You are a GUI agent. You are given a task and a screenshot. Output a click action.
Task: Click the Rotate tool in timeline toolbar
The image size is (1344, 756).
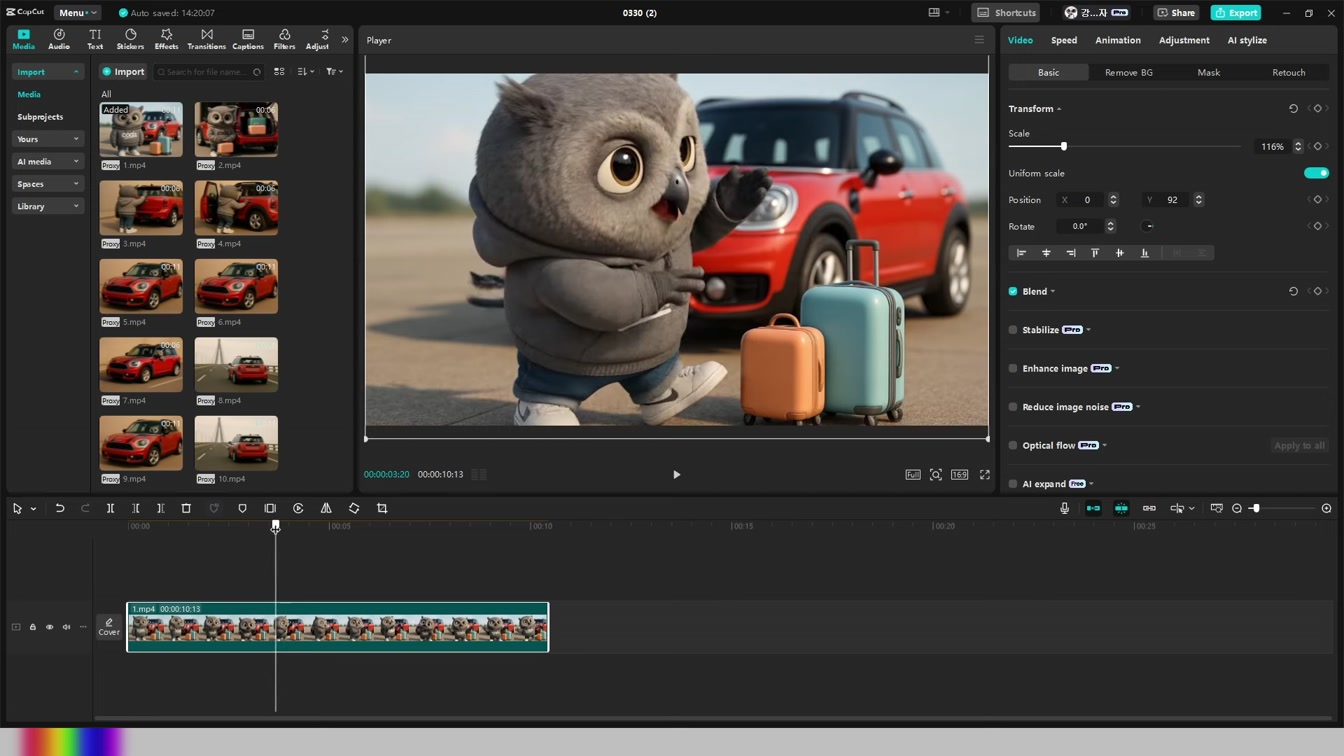[354, 508]
